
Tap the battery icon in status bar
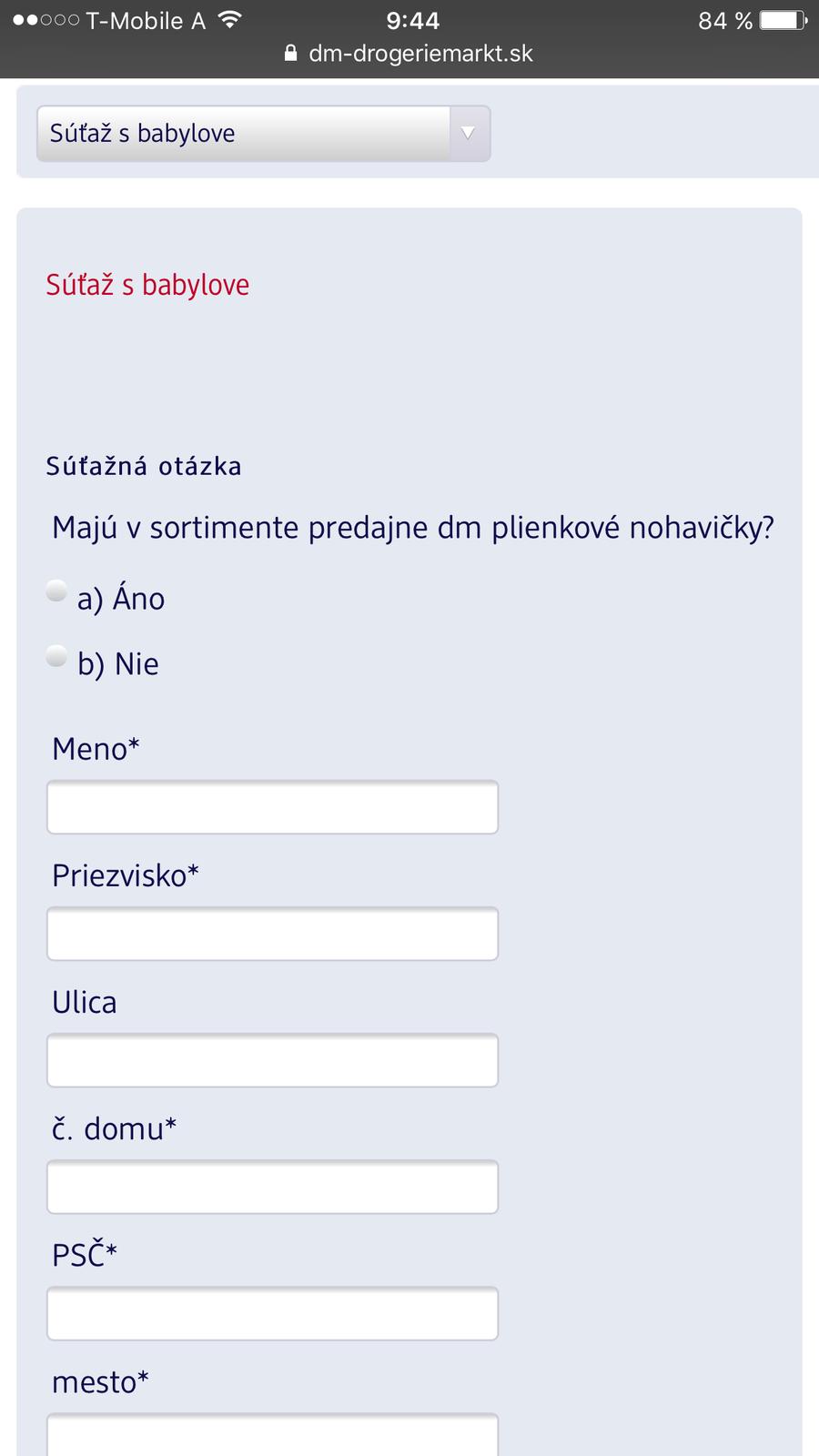pyautogui.click(x=783, y=20)
